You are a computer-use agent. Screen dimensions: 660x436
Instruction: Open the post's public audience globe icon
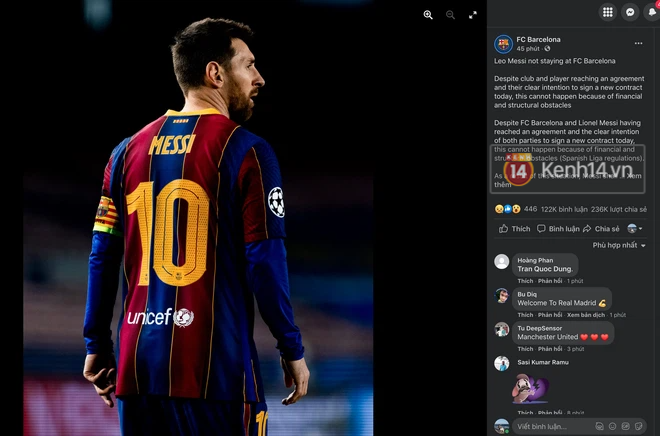click(547, 49)
